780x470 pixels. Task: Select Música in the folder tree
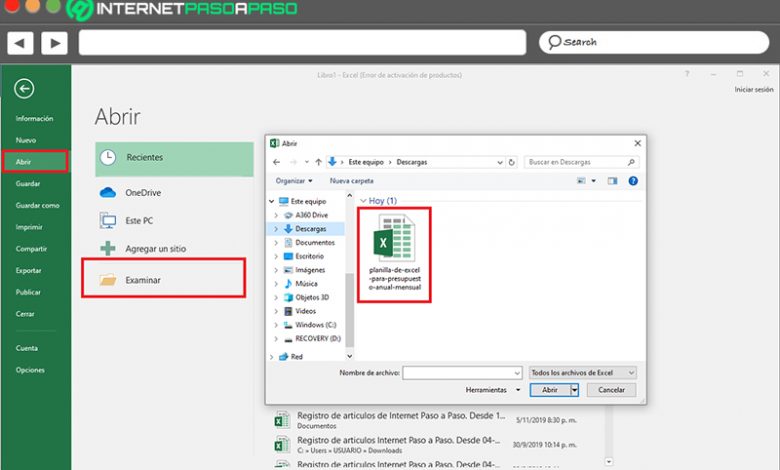[x=306, y=283]
